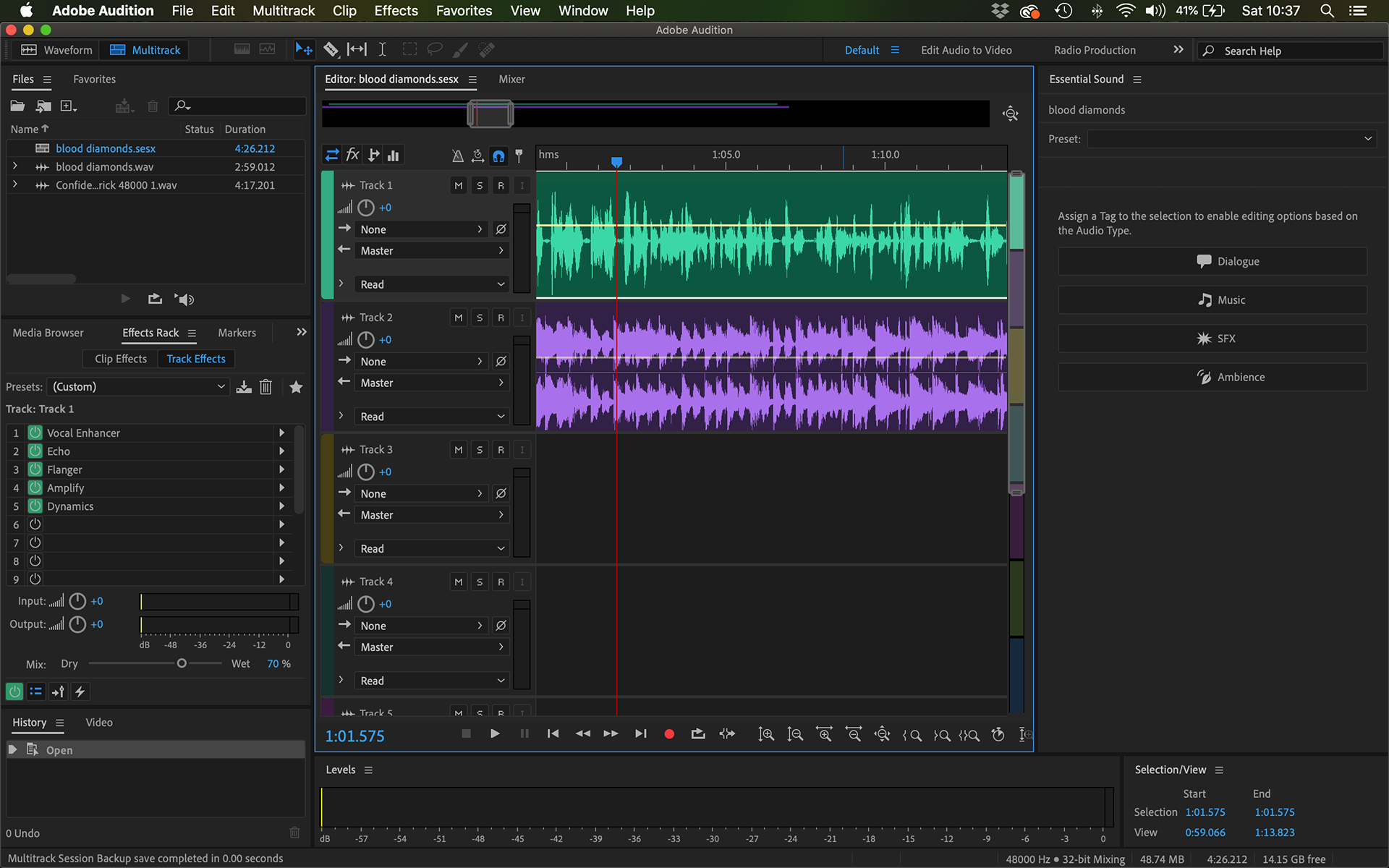The height and width of the screenshot is (868, 1389).
Task: Move playhead to previous marker
Action: click(553, 734)
